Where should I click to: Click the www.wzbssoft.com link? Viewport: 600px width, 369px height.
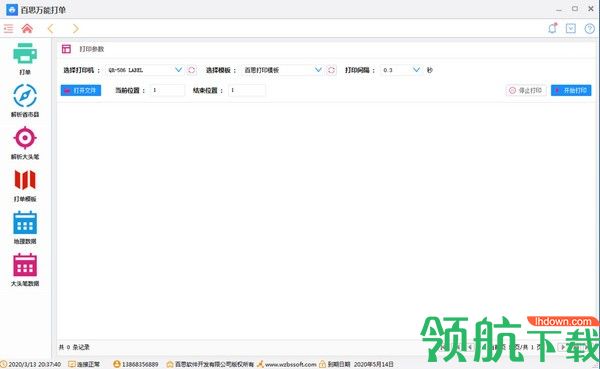click(290, 364)
